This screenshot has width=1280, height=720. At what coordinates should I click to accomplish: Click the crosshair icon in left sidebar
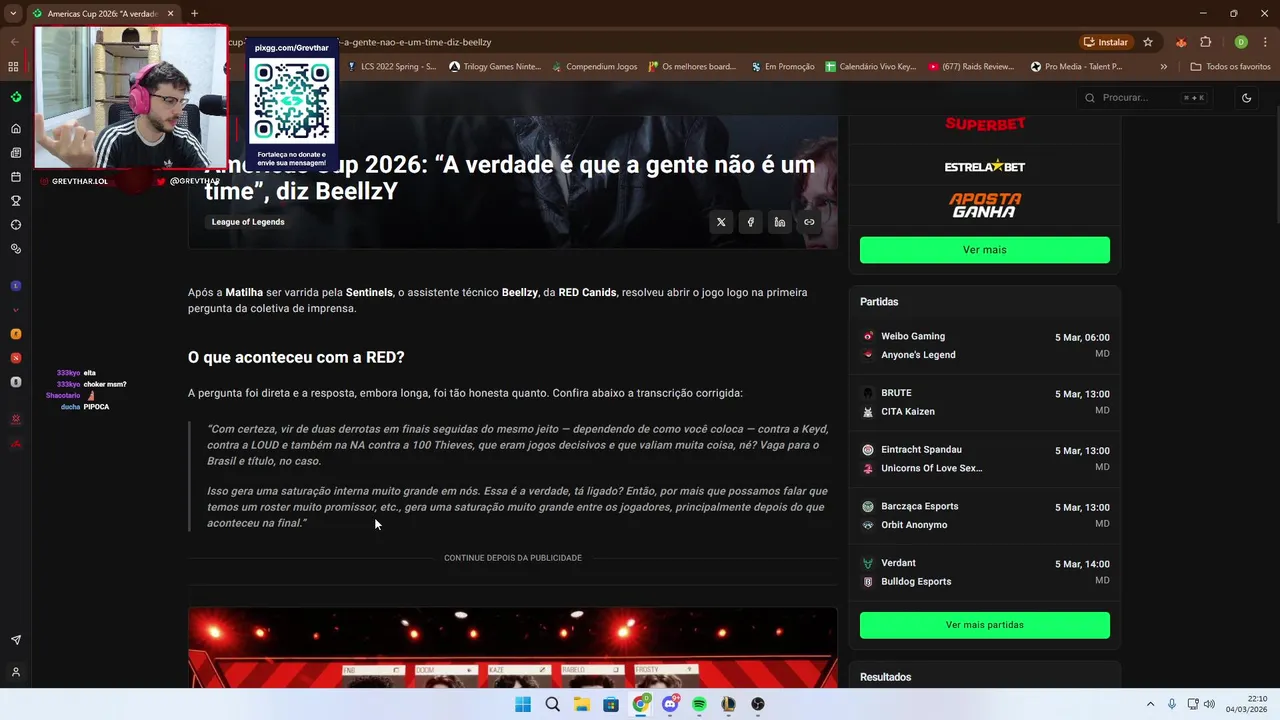point(16,225)
